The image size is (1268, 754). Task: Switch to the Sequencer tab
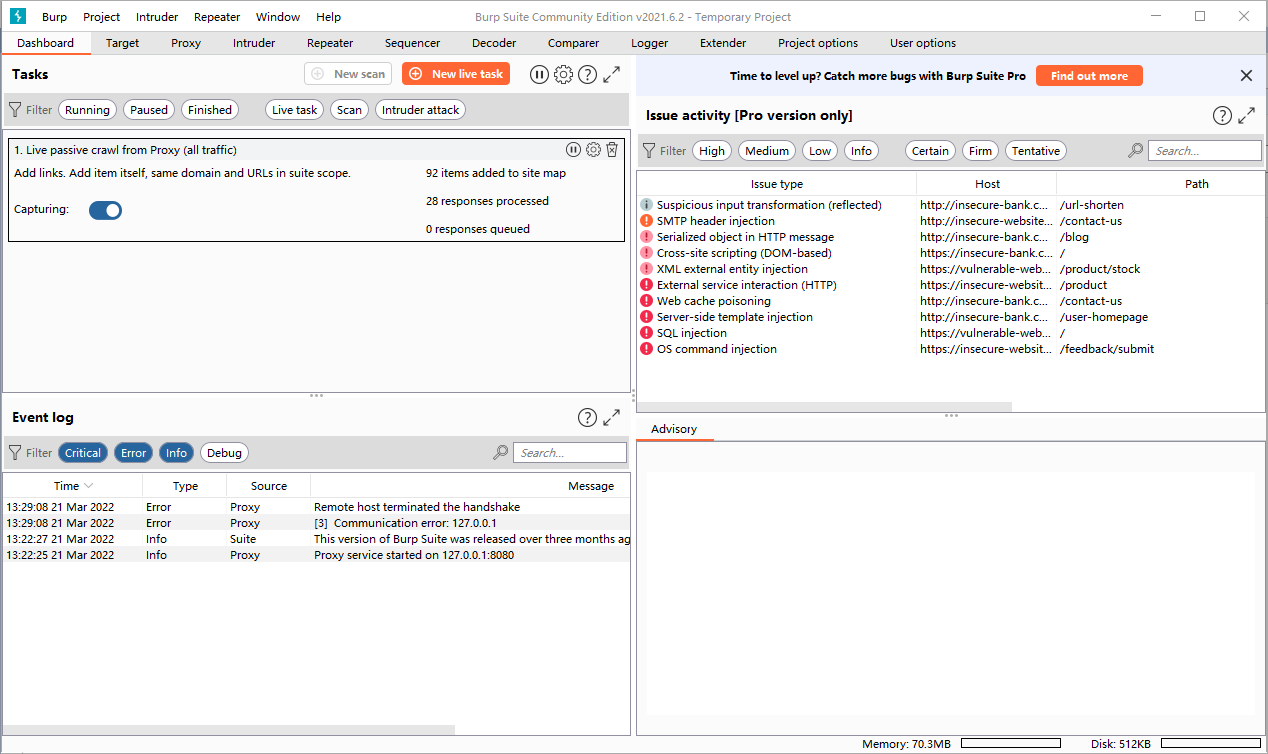(413, 43)
